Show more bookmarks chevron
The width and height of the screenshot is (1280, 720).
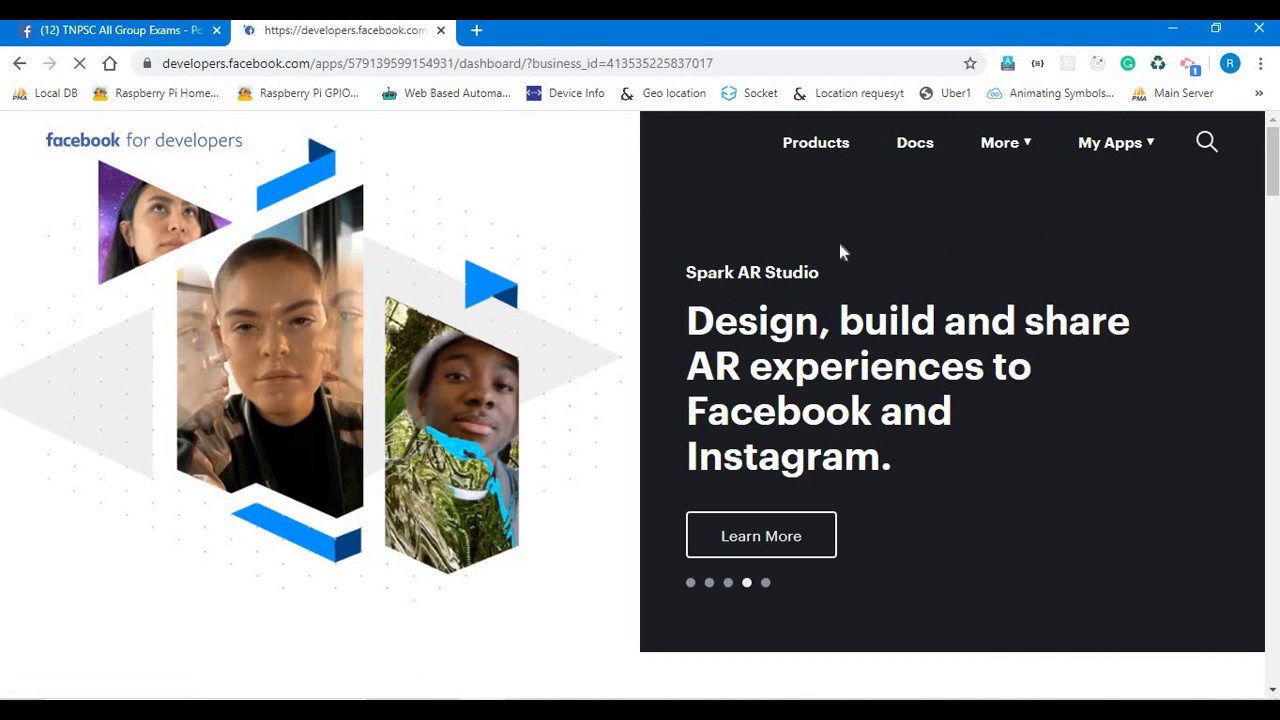coord(1259,93)
